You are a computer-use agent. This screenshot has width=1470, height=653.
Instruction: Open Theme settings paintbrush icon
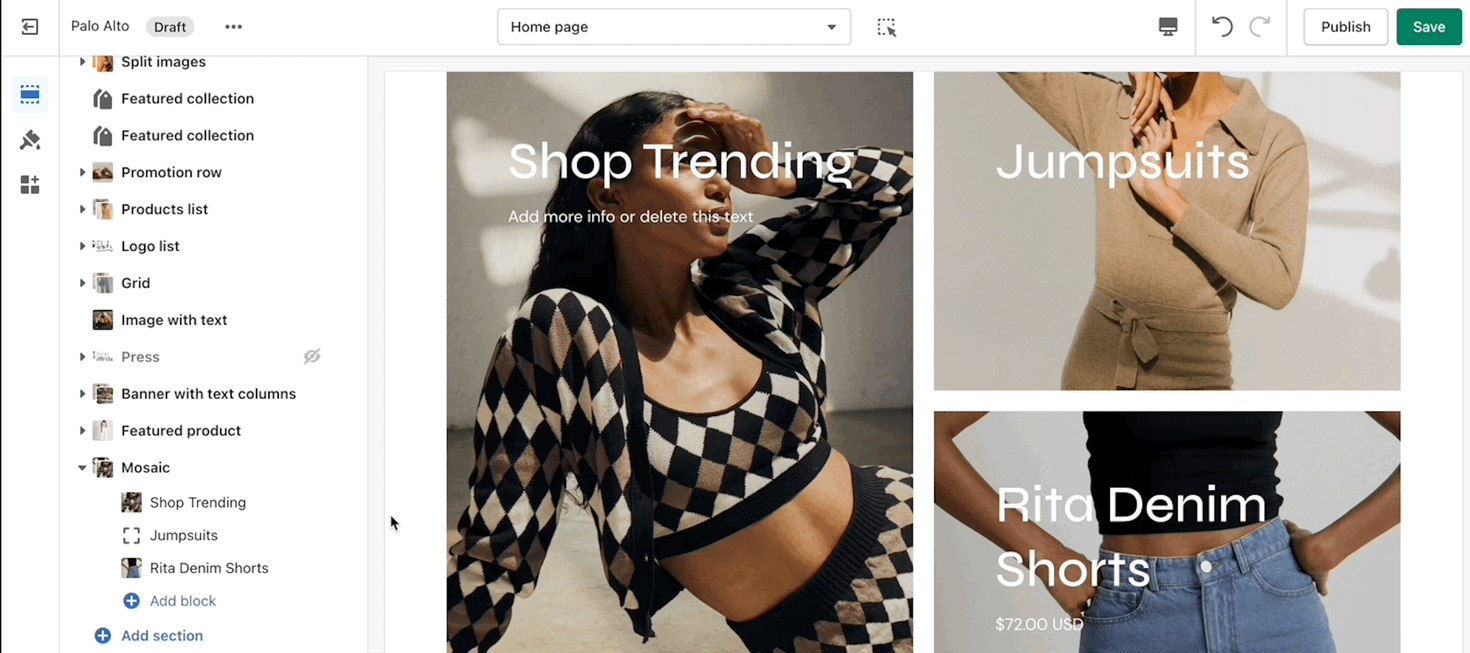pos(30,140)
